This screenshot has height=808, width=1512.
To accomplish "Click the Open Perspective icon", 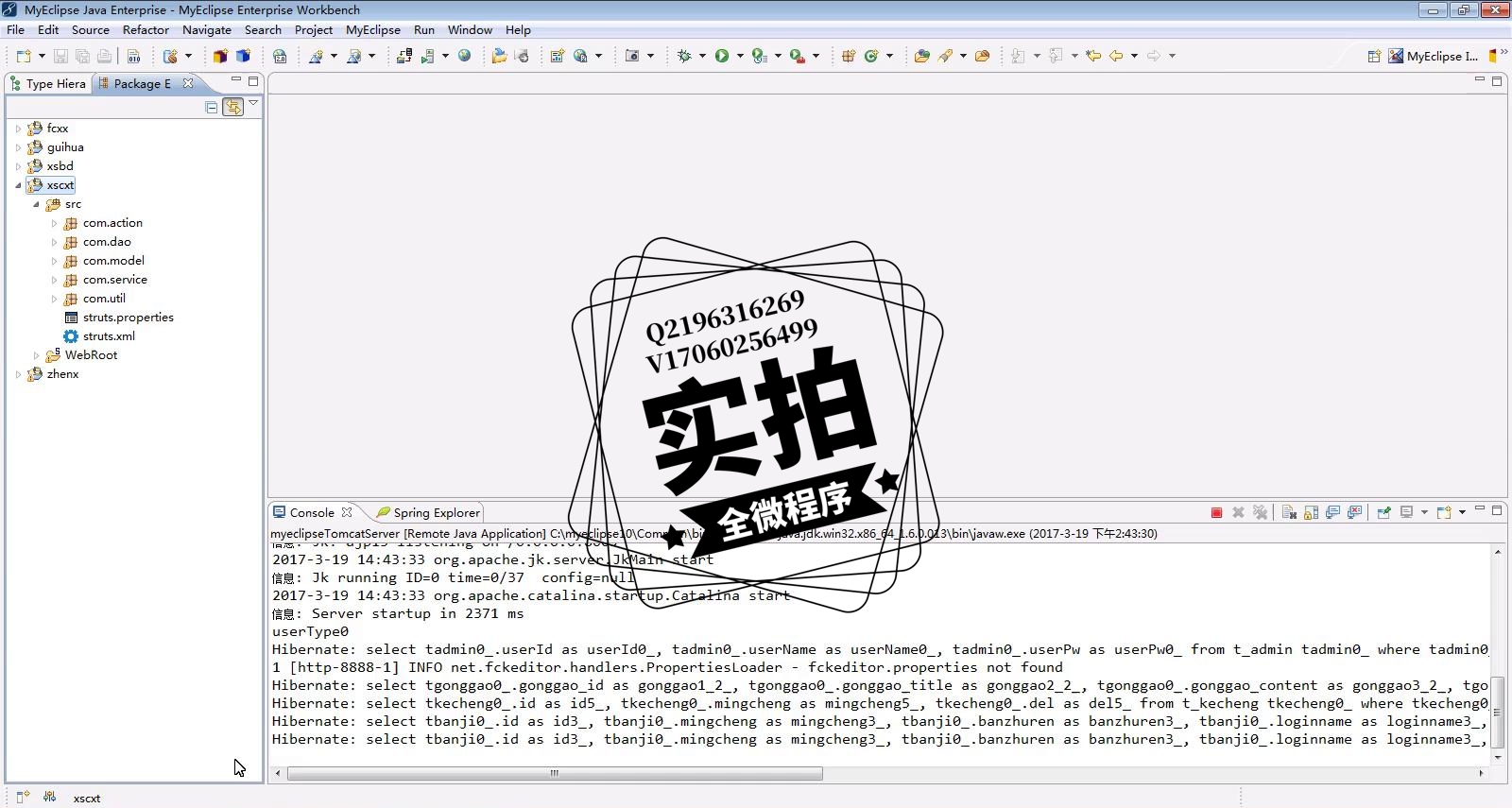I will pyautogui.click(x=1374, y=56).
